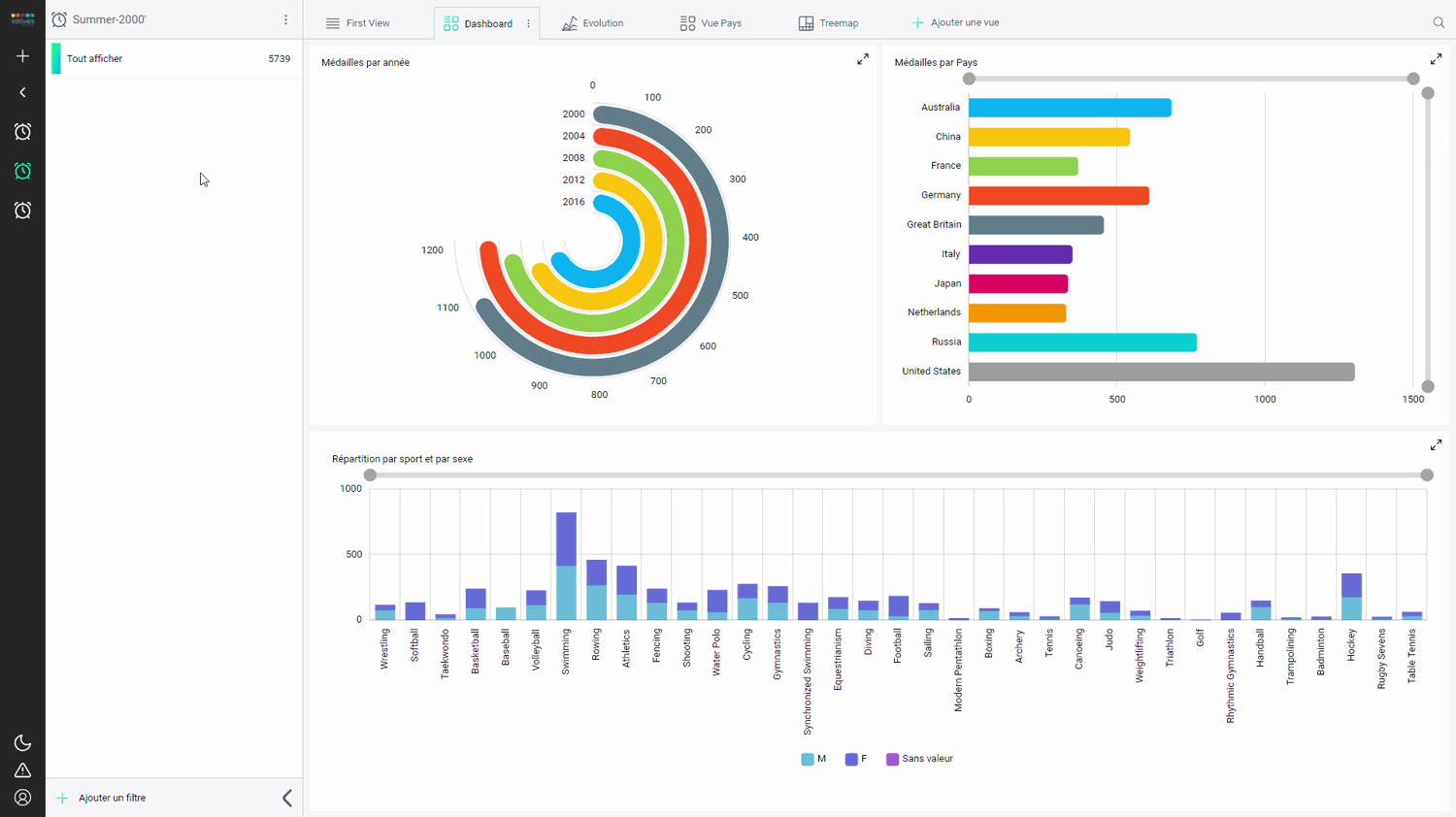The width and height of the screenshot is (1456, 817).
Task: Click the back arrow in left sidebar
Action: point(22,93)
